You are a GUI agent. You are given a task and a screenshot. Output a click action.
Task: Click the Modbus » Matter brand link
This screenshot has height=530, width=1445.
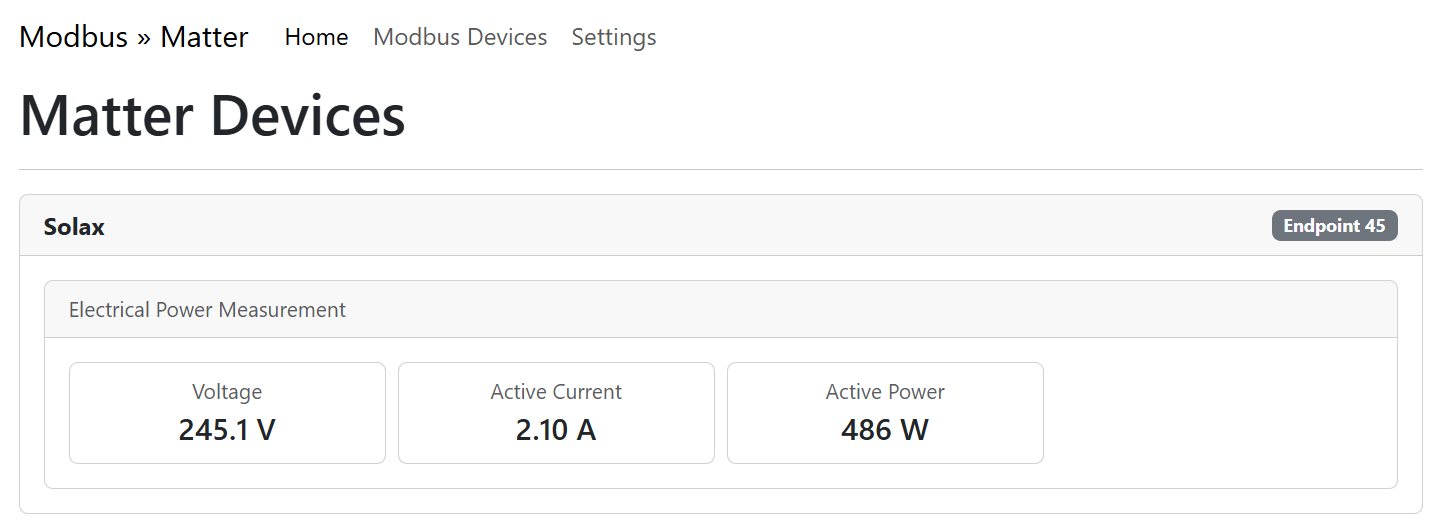133,37
